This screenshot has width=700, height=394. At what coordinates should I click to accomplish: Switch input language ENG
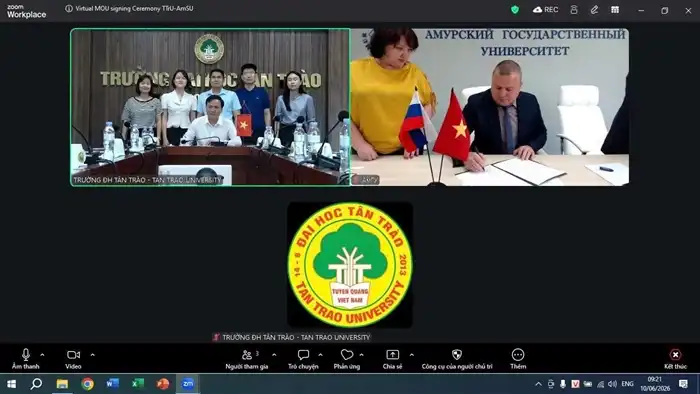[x=627, y=384]
